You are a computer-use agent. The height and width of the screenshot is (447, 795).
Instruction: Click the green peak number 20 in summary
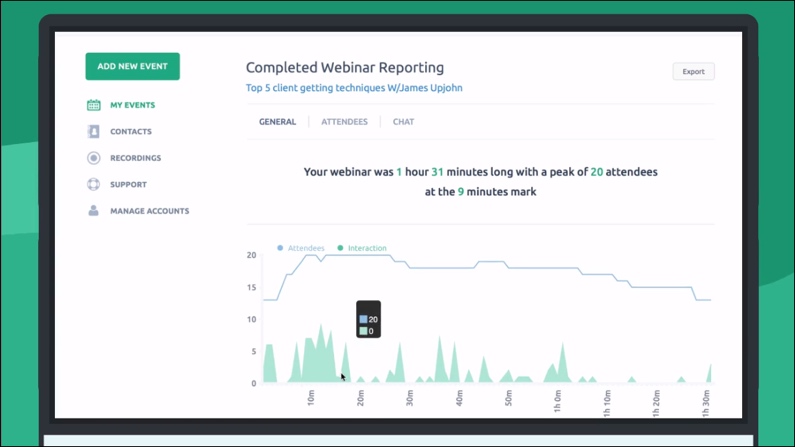click(597, 172)
